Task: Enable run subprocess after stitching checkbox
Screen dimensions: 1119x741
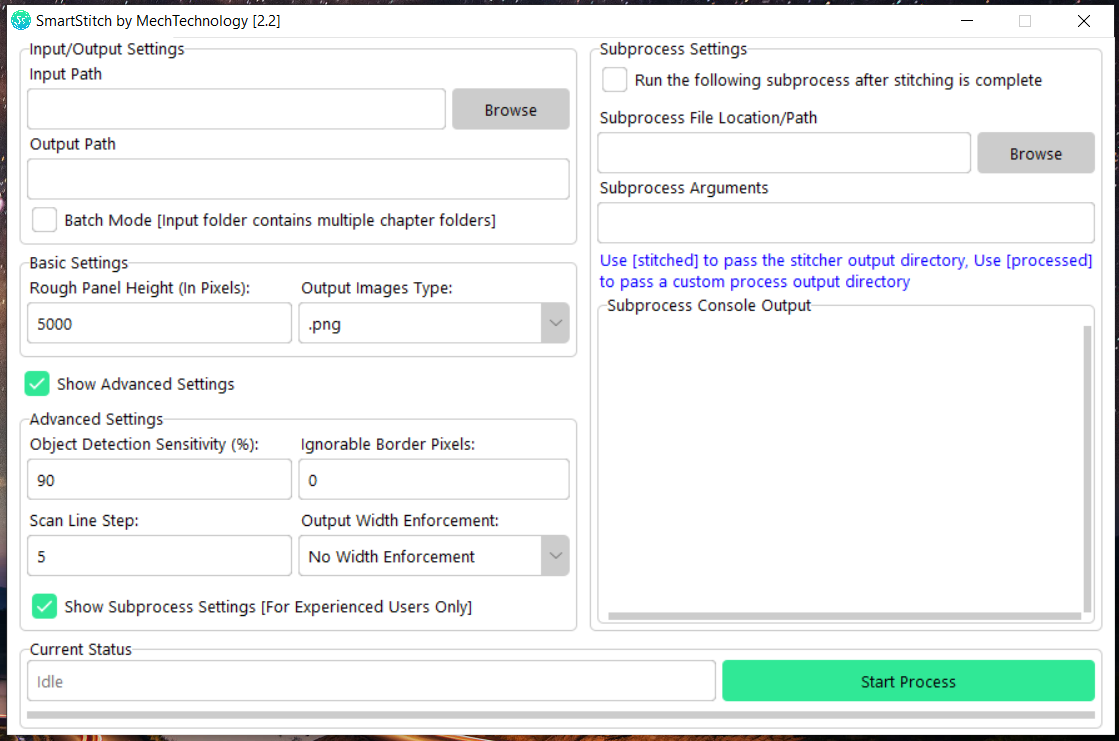Action: [x=614, y=80]
